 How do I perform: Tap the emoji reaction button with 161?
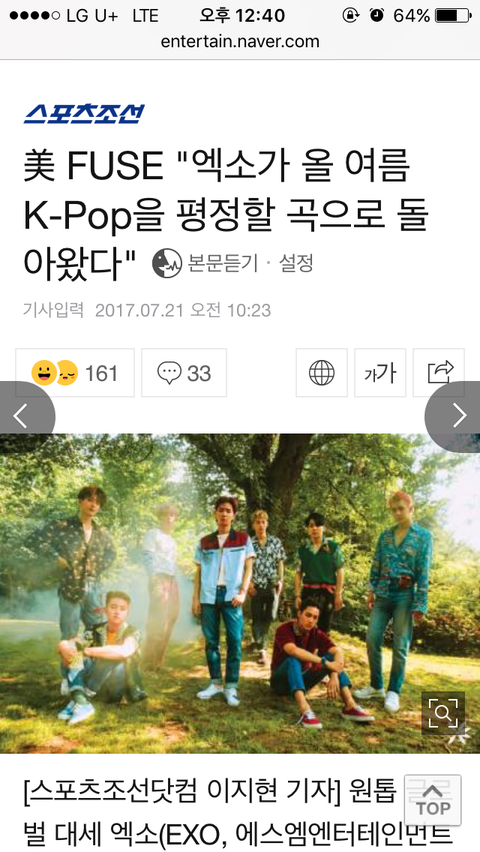pyautogui.click(x=75, y=373)
